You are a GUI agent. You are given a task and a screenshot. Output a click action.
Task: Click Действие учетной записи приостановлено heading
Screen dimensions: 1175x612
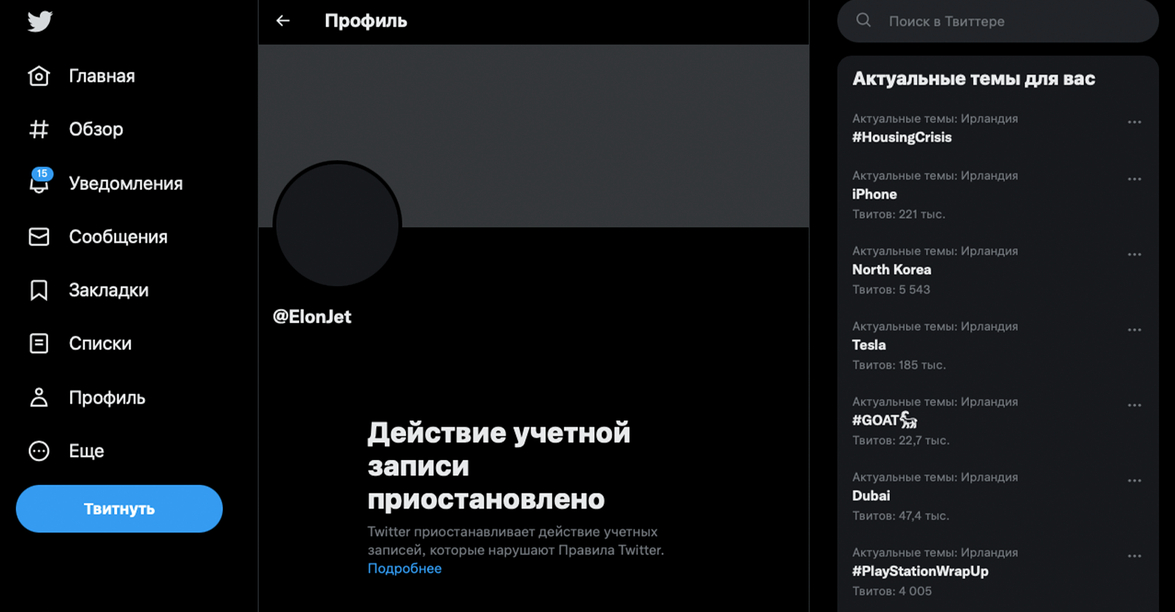(x=499, y=466)
